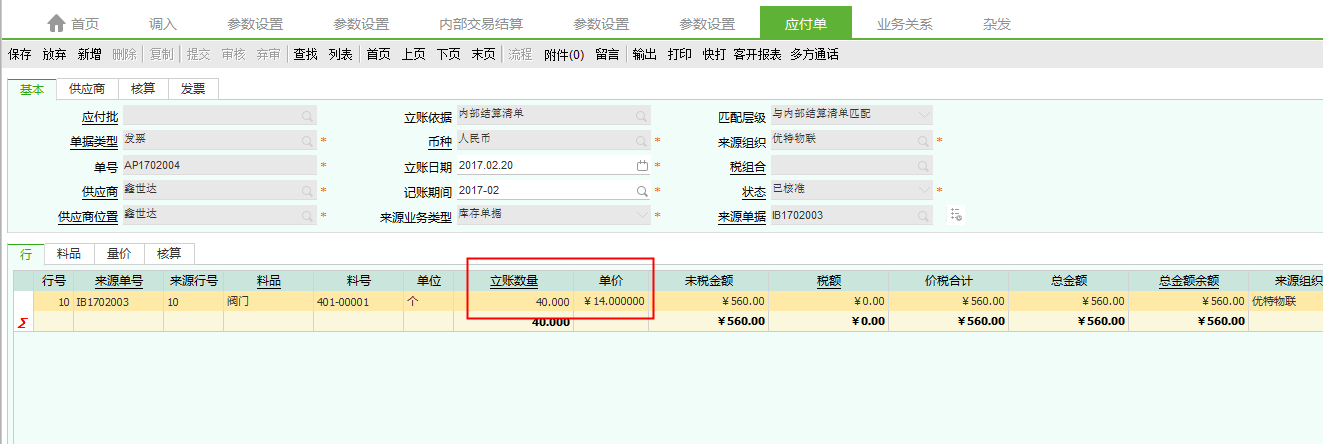
Task: Expand the 匹配层级 dropdown
Action: point(923,116)
